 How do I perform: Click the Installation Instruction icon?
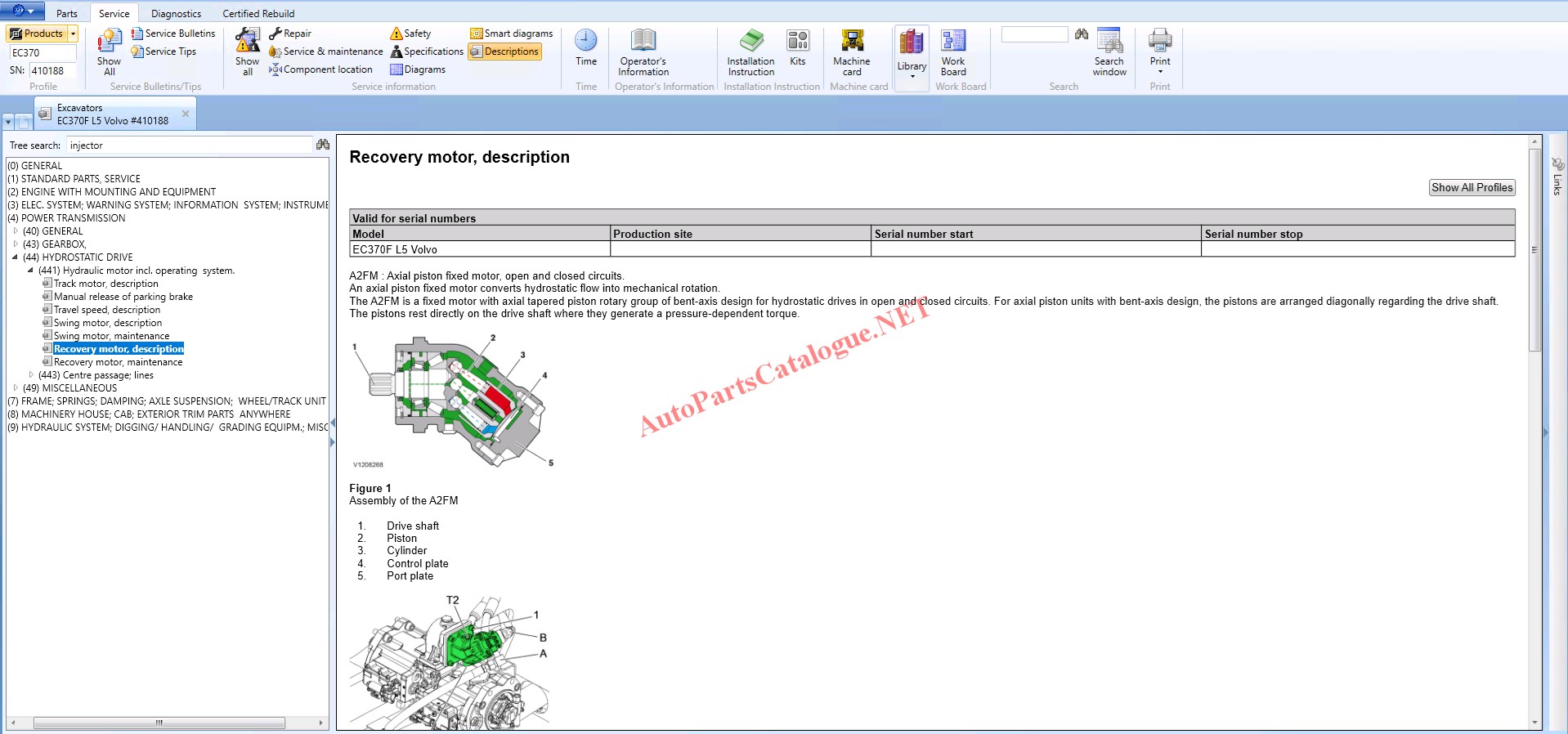[750, 41]
